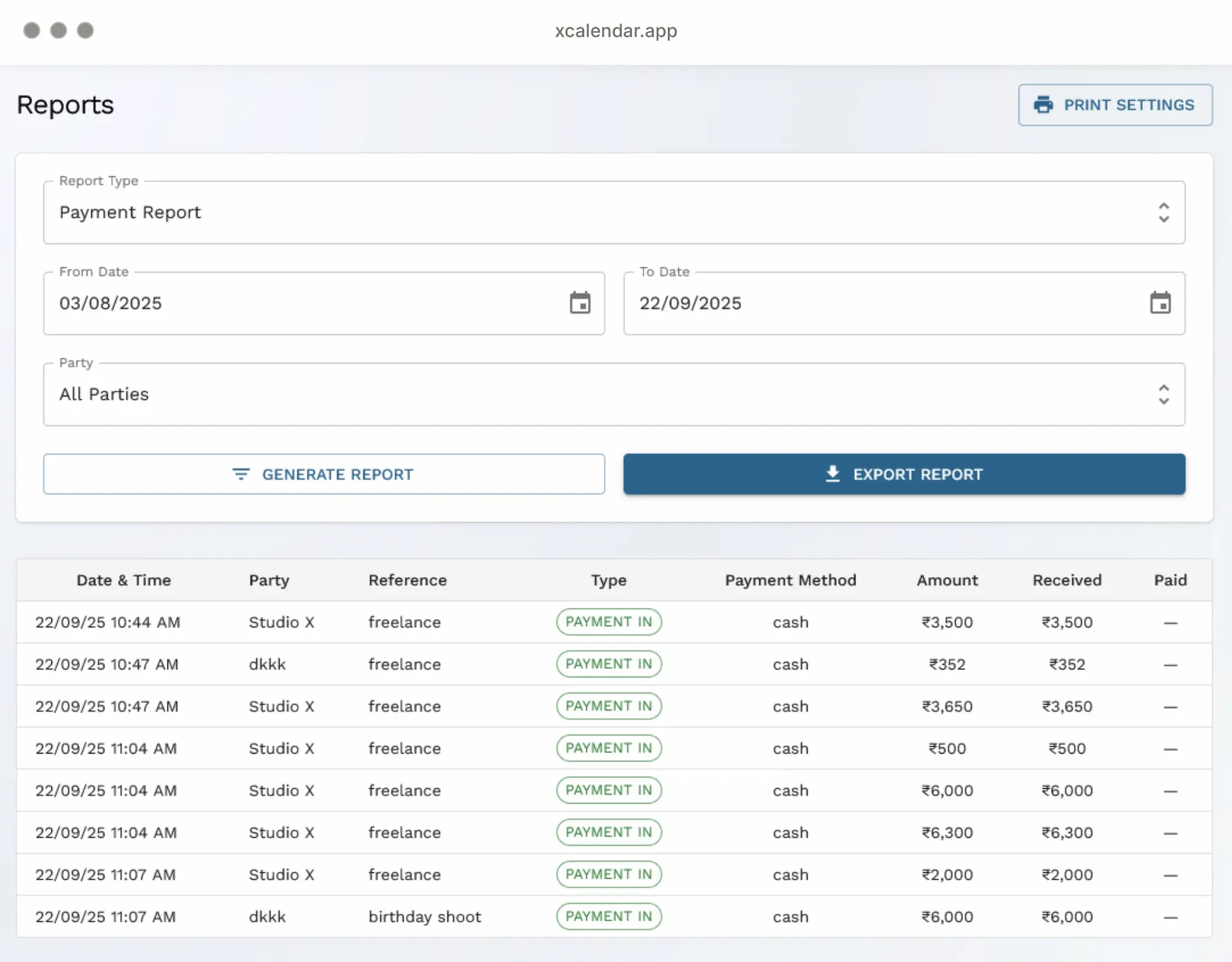Click the download icon on Export Report
1232x962 pixels.
832,474
